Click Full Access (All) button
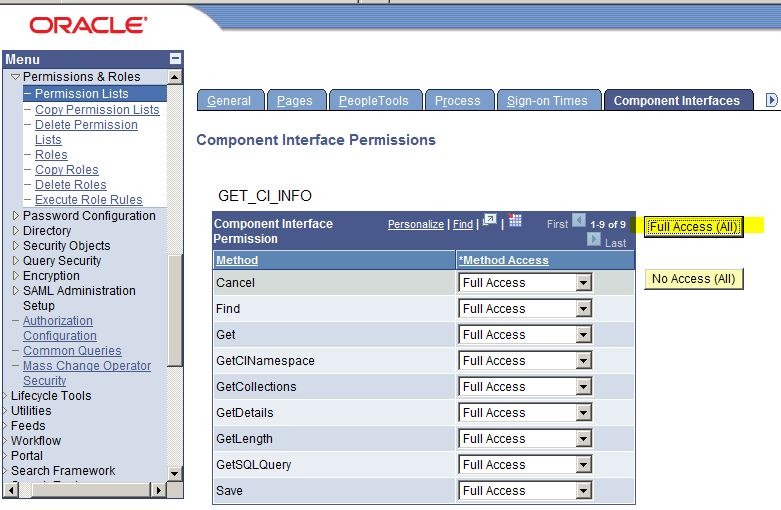The width and height of the screenshot is (781, 510). click(x=693, y=227)
